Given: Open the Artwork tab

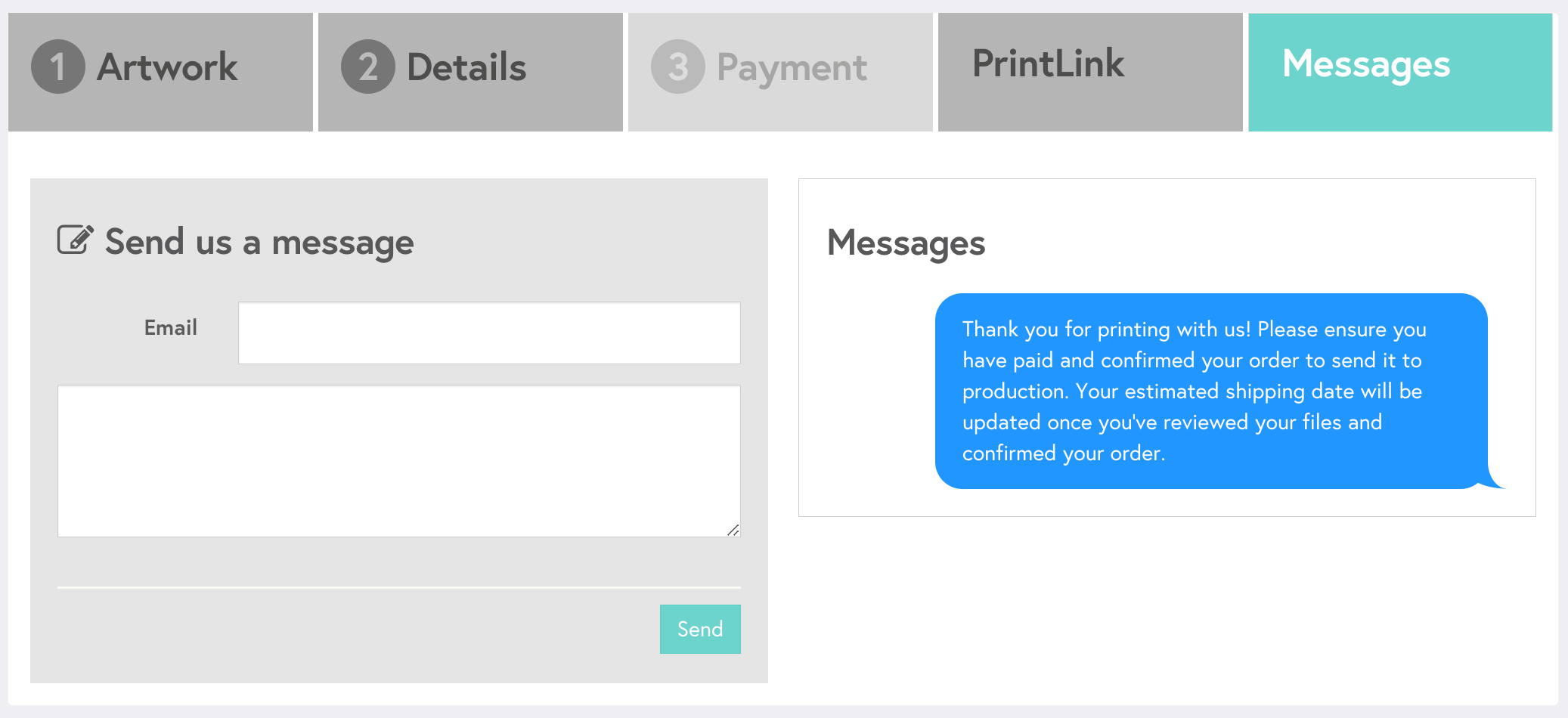Looking at the screenshot, I should pos(160,72).
